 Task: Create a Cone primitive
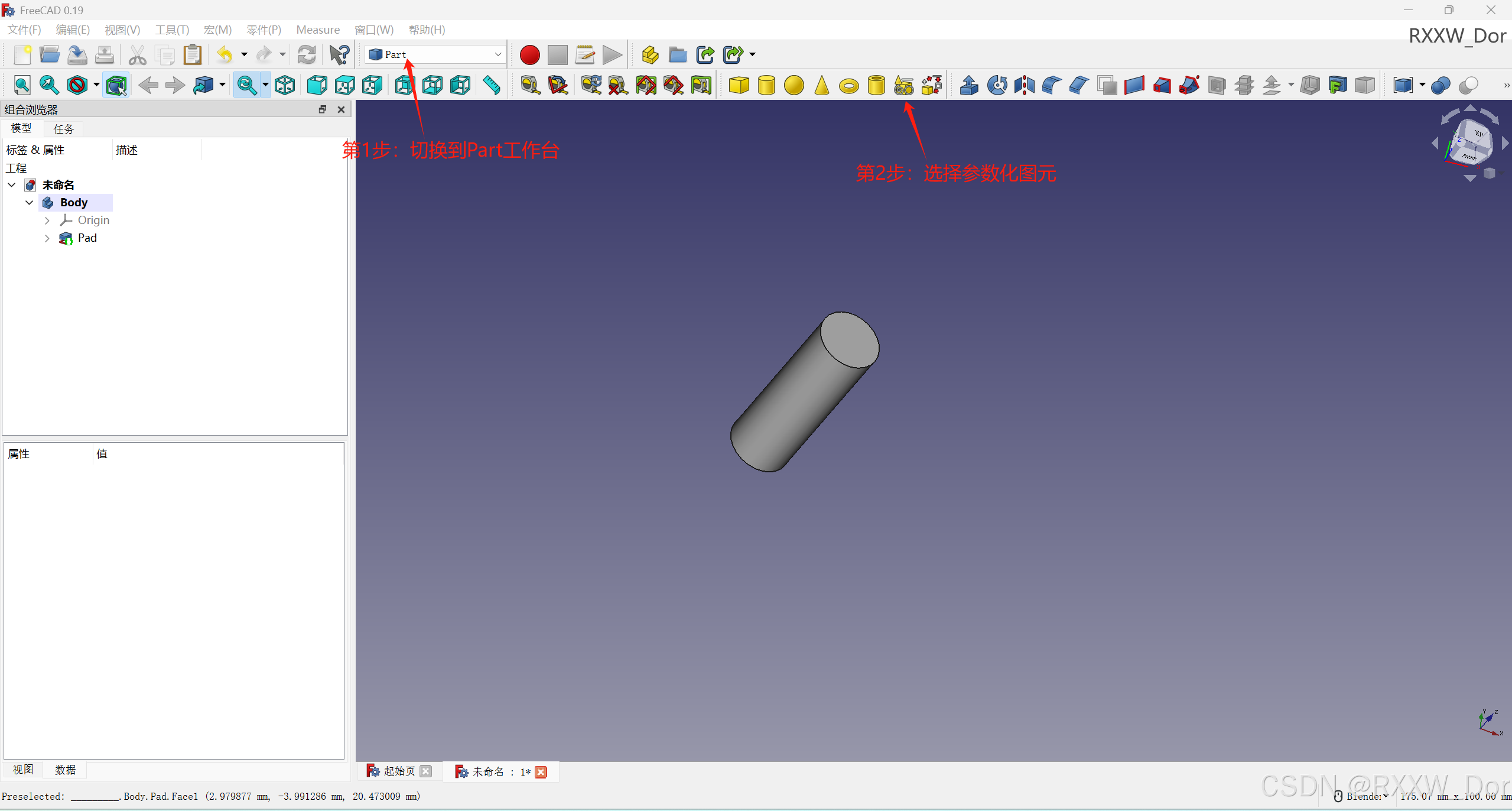tap(821, 85)
